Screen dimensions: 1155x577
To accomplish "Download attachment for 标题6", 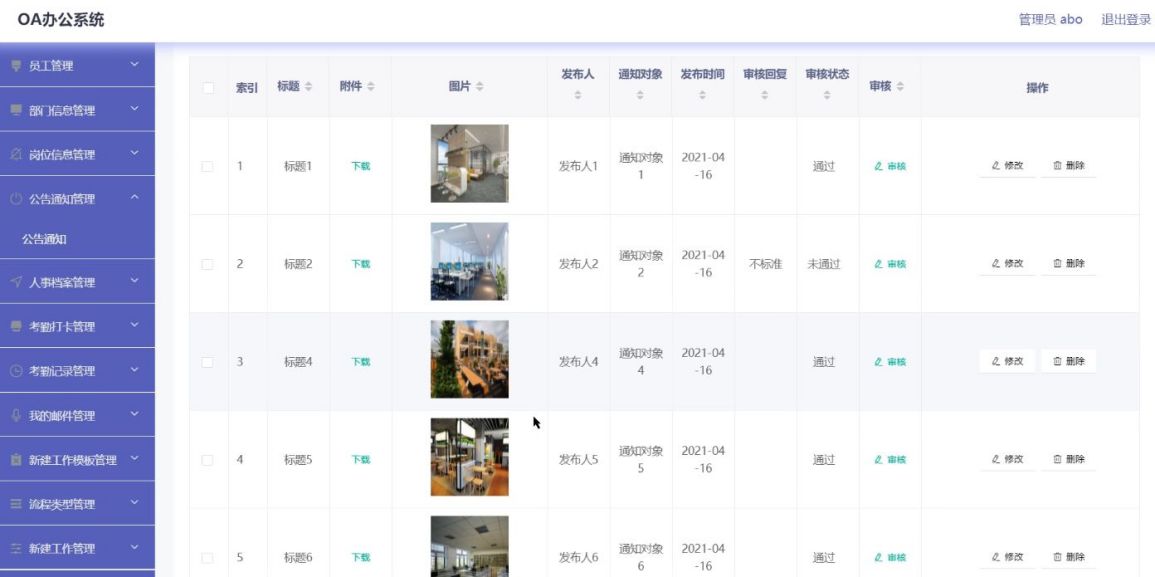I will tap(360, 558).
